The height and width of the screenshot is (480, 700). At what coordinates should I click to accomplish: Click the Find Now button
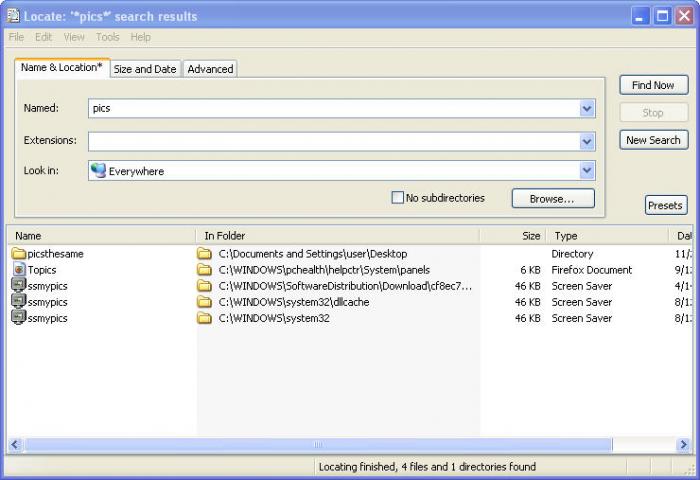pos(654,85)
